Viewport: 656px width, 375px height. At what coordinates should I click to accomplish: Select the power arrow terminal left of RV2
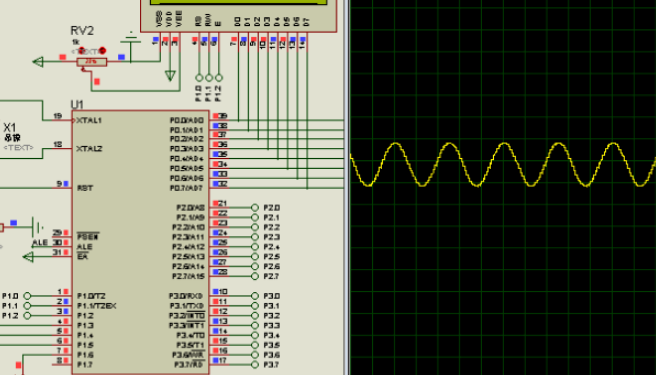[38, 62]
